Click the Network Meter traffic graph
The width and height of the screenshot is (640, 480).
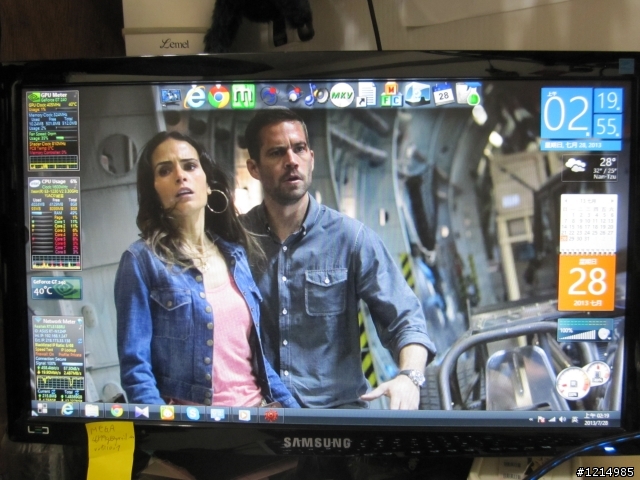tap(61, 382)
